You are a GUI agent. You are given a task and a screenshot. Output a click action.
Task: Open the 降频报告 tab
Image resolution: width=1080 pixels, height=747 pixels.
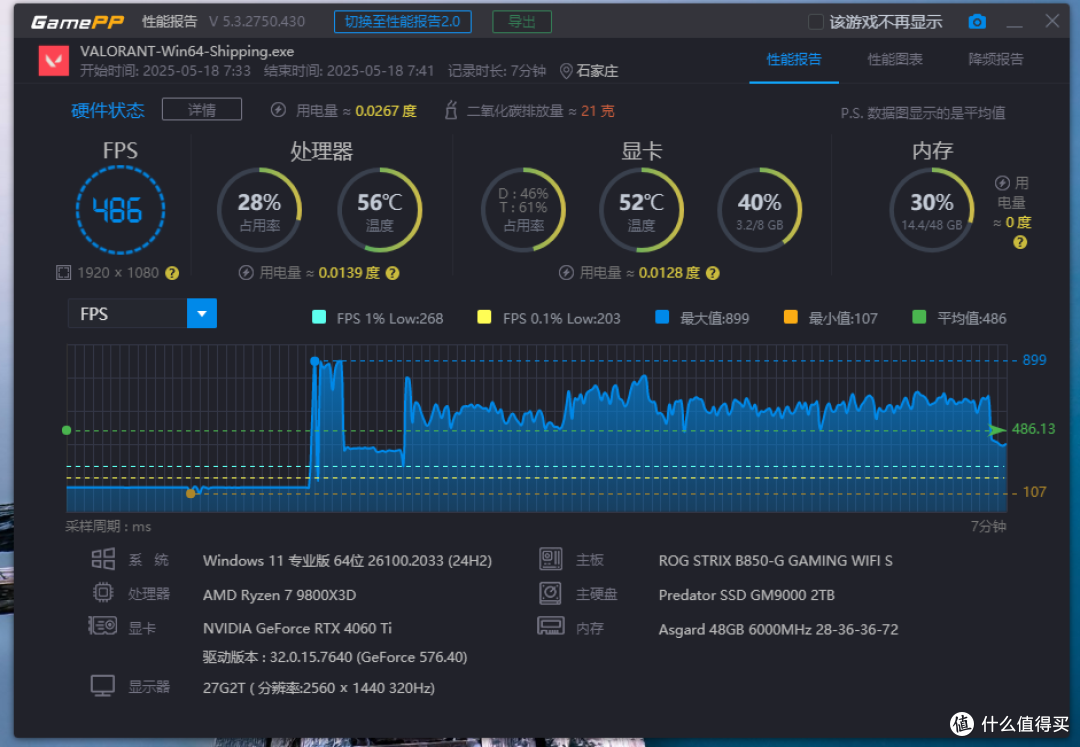click(x=996, y=59)
